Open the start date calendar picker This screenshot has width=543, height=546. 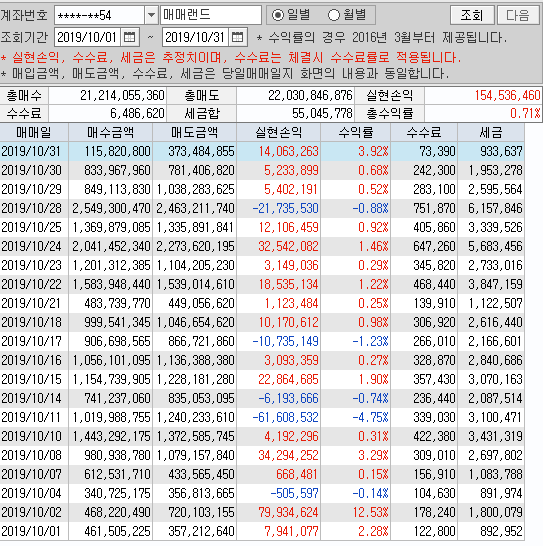click(129, 37)
